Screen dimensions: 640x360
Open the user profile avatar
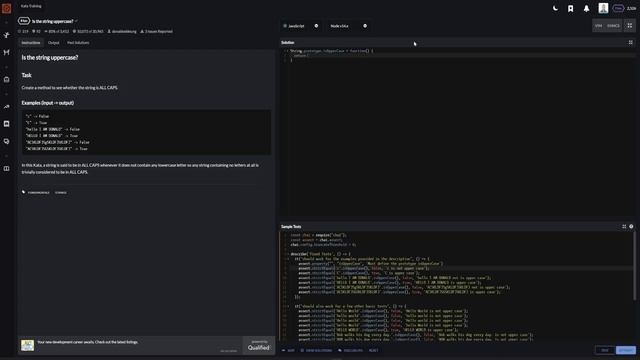(603, 8)
